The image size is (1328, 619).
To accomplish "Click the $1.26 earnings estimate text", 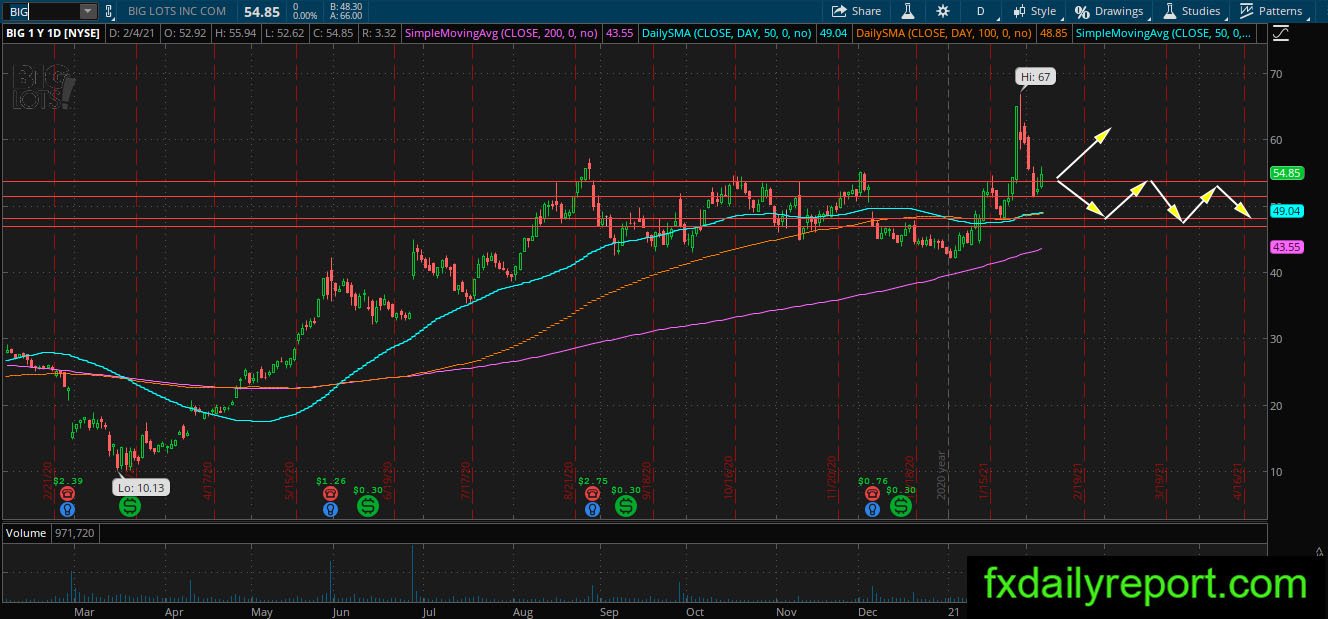I will click(x=331, y=481).
